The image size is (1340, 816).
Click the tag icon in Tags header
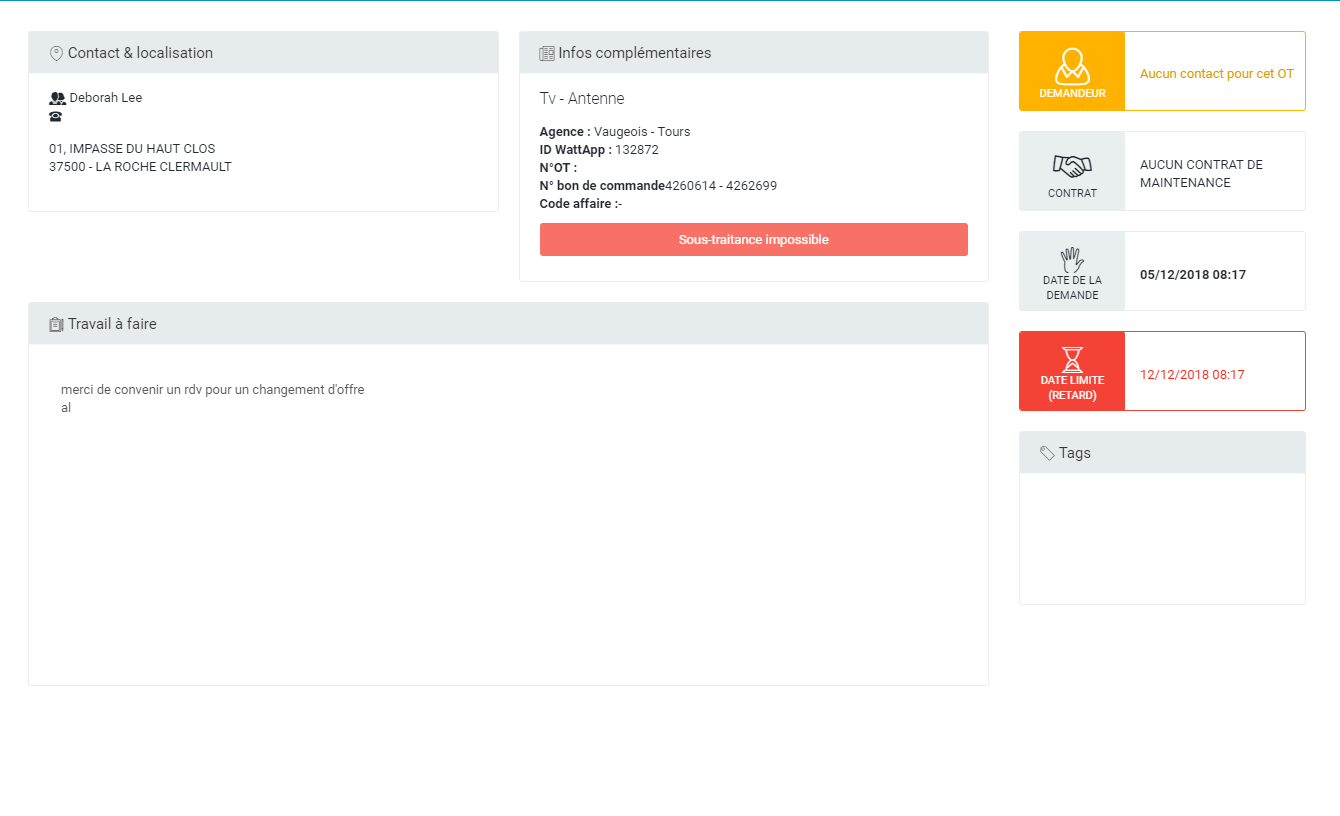coord(1047,453)
